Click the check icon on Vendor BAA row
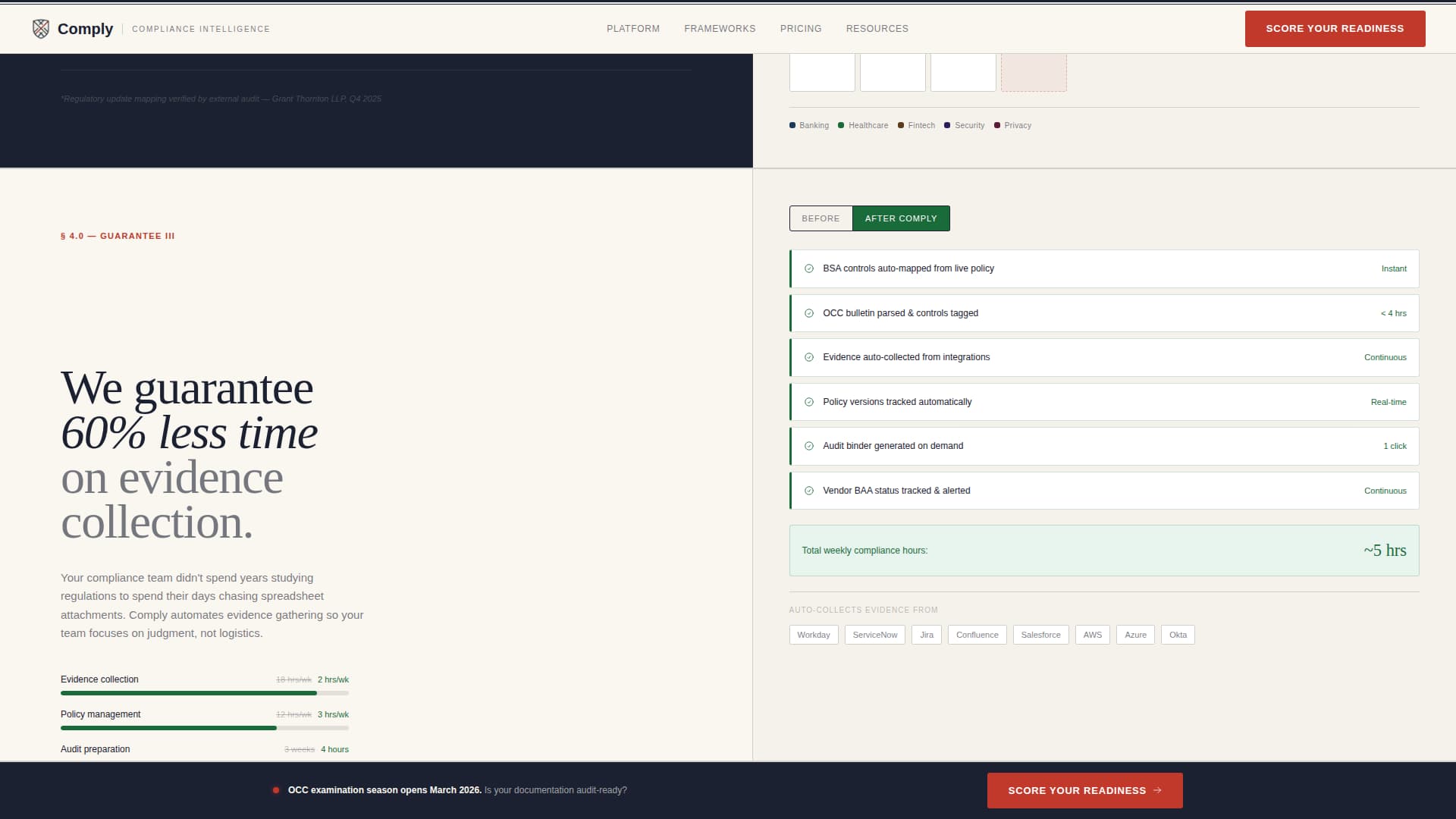Screen dimensions: 1456x819 (809, 490)
